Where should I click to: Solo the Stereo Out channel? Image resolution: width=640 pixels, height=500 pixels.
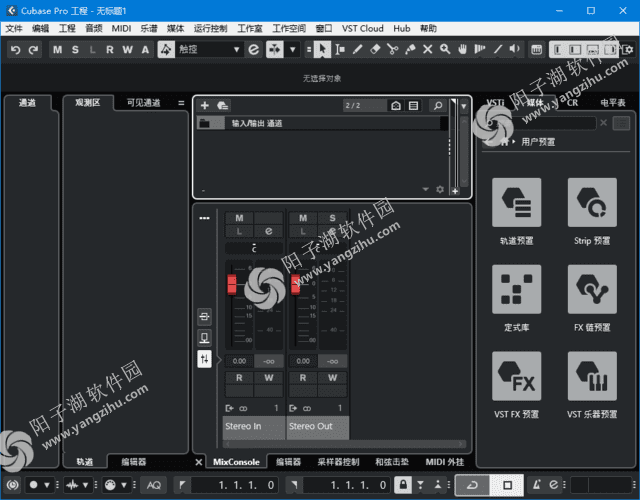tap(332, 218)
